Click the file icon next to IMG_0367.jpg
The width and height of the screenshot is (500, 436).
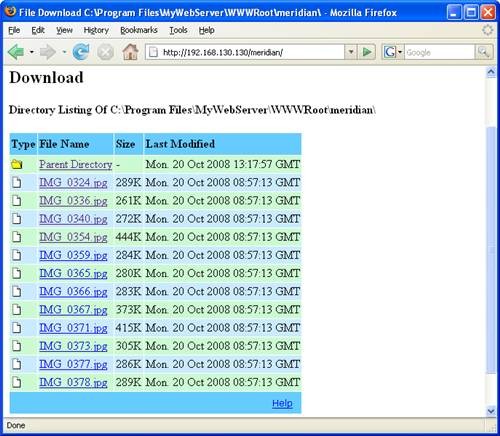(17, 310)
